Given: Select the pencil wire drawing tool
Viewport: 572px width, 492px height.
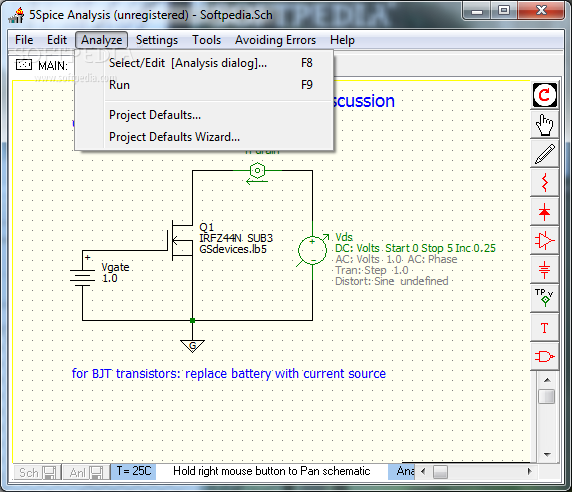Looking at the screenshot, I should [x=545, y=154].
